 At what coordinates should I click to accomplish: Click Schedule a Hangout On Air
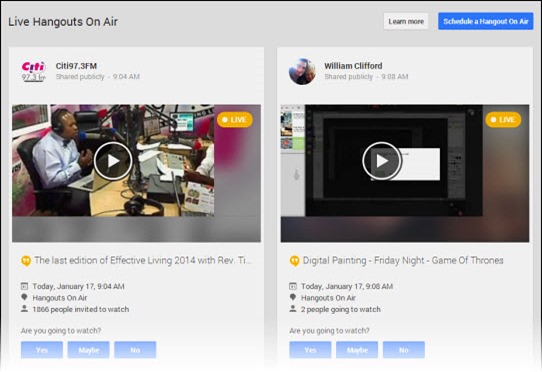pyautogui.click(x=486, y=21)
